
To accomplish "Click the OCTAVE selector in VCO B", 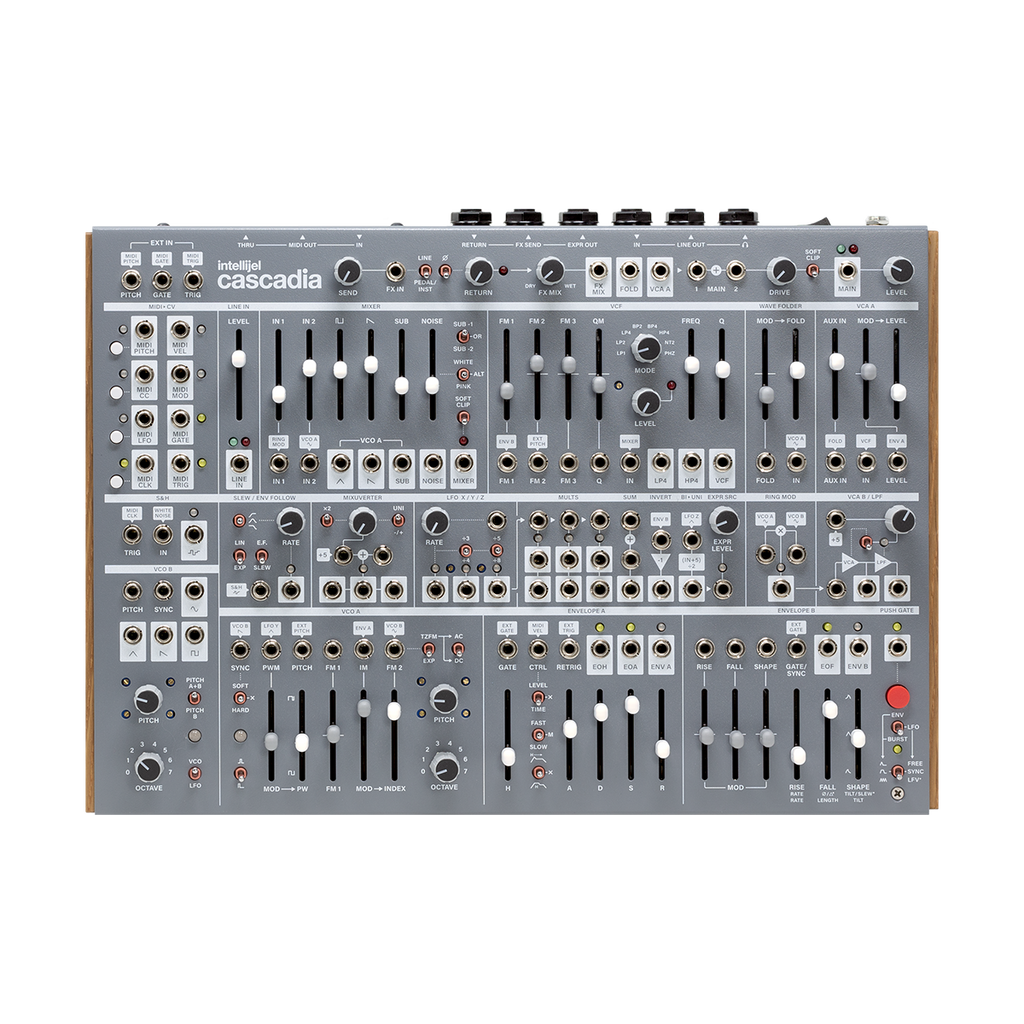I will pos(147,766).
